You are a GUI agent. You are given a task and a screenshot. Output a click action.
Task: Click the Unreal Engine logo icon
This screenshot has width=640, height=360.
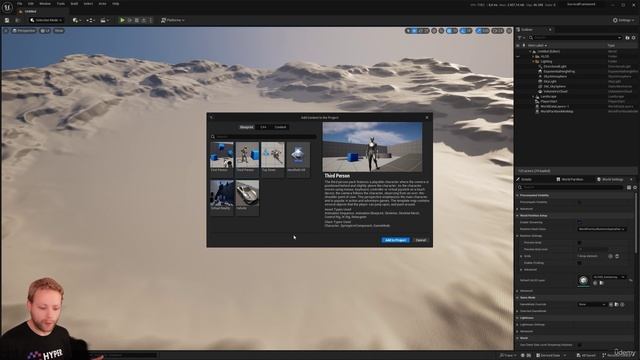click(x=7, y=7)
